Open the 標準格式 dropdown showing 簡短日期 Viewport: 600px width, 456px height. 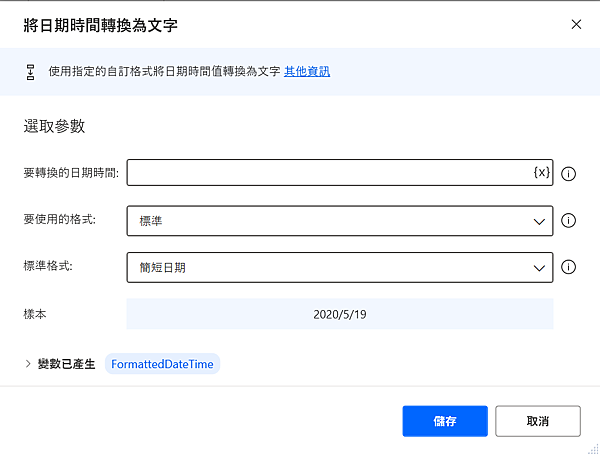pyautogui.click(x=340, y=267)
